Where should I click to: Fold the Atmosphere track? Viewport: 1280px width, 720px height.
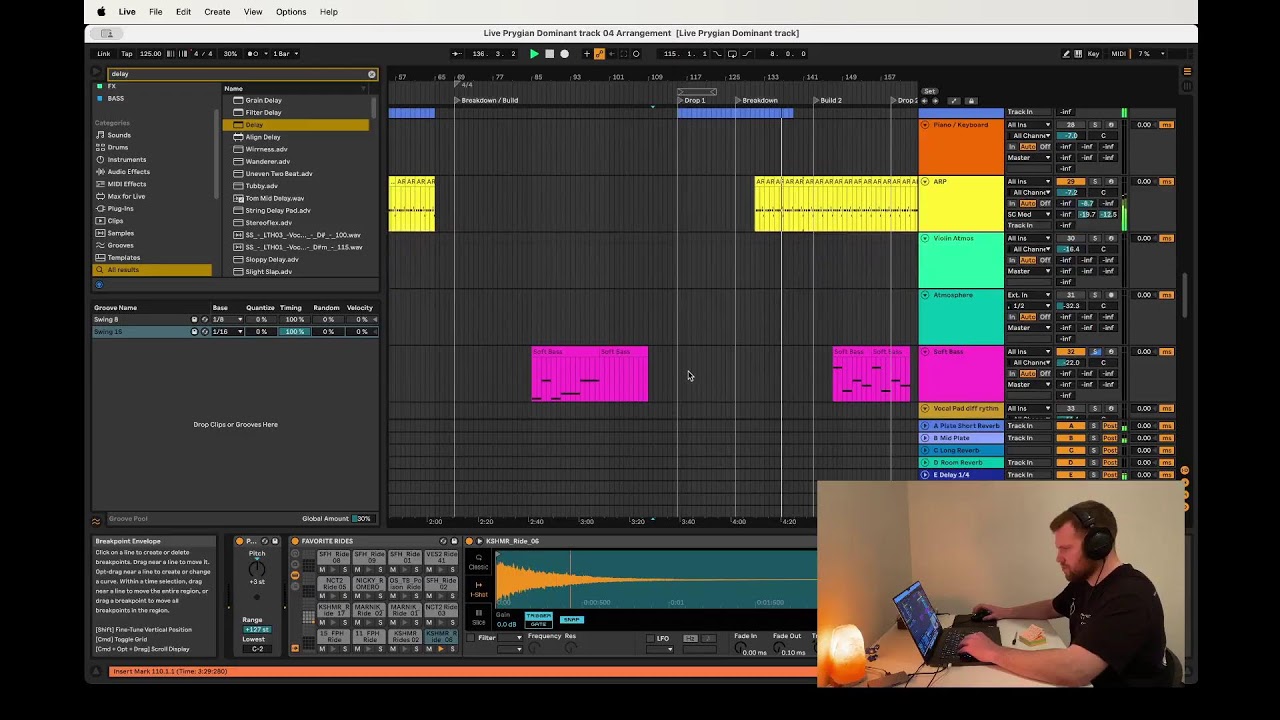(x=925, y=295)
